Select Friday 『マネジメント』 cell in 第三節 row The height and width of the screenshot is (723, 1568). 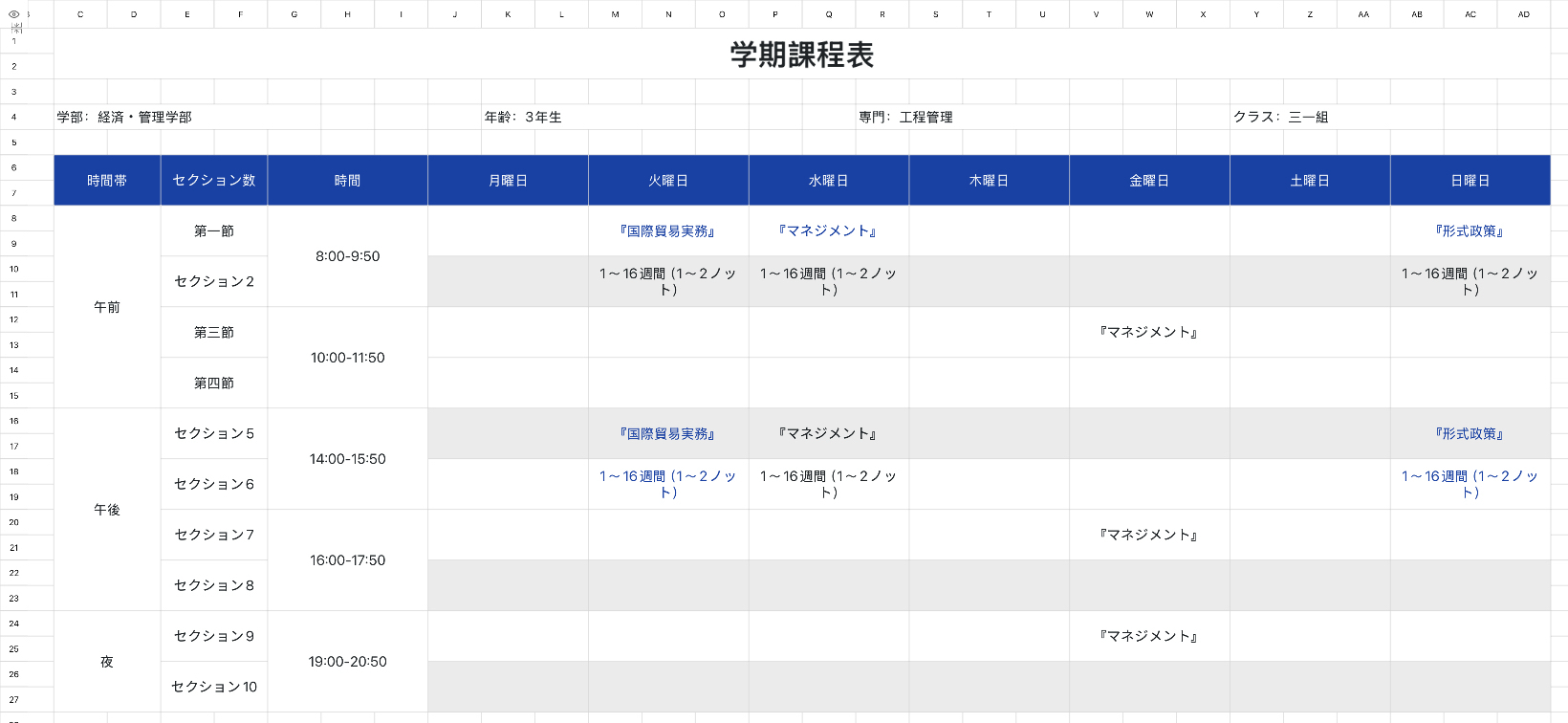coord(1149,332)
